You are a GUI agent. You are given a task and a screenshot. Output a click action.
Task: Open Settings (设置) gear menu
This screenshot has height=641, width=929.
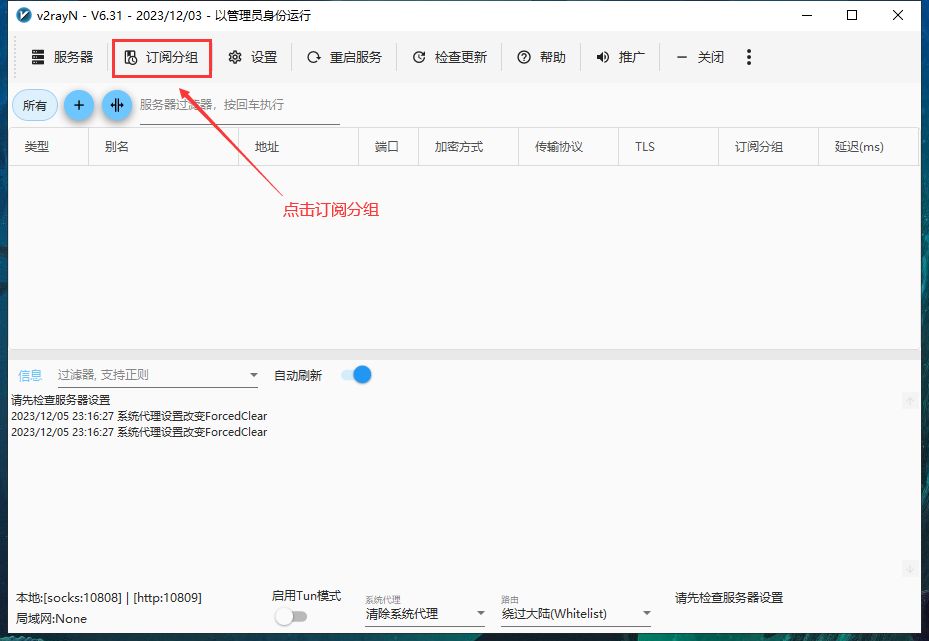236,58
